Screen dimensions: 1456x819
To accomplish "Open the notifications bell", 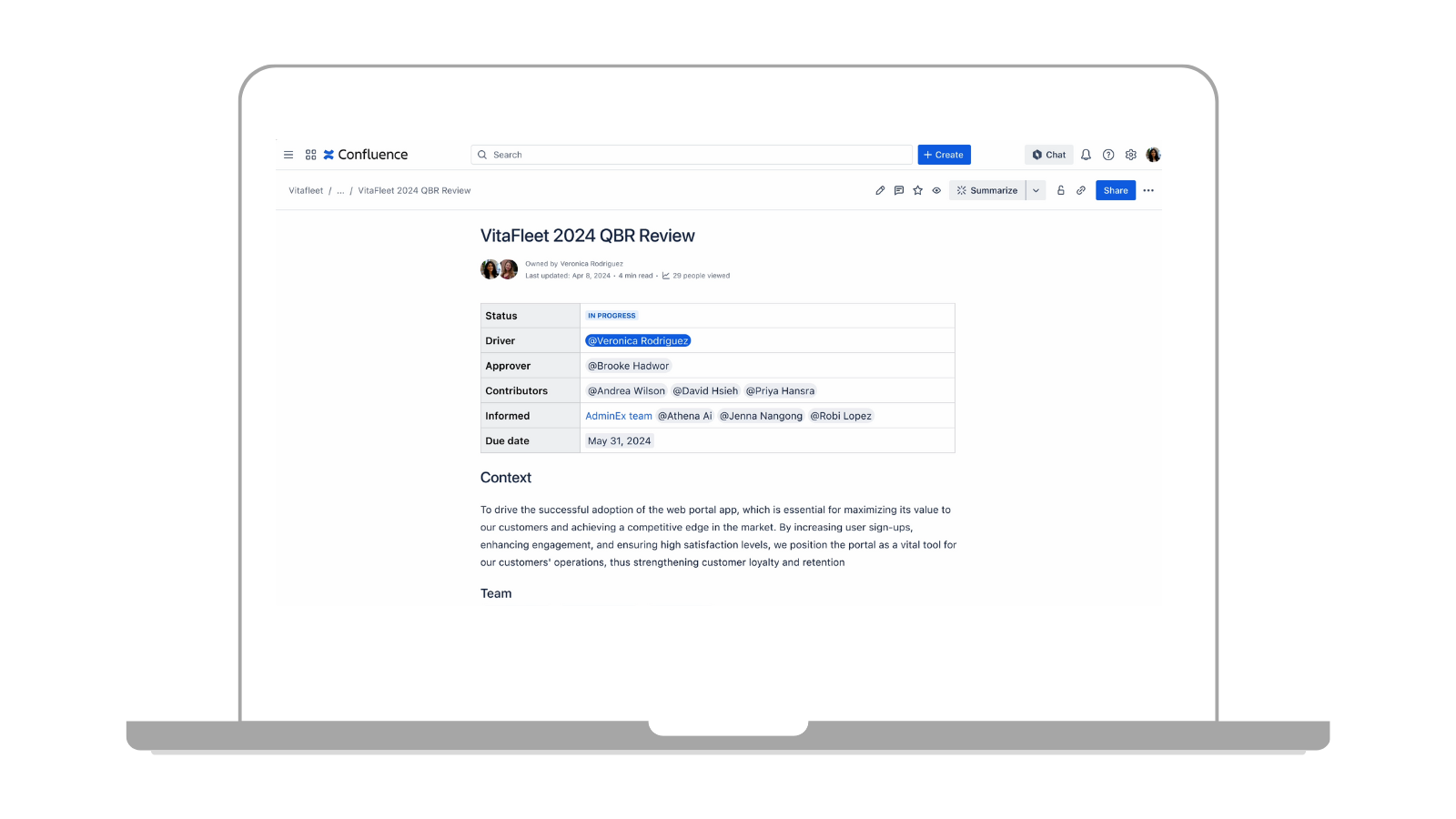I will (1086, 155).
